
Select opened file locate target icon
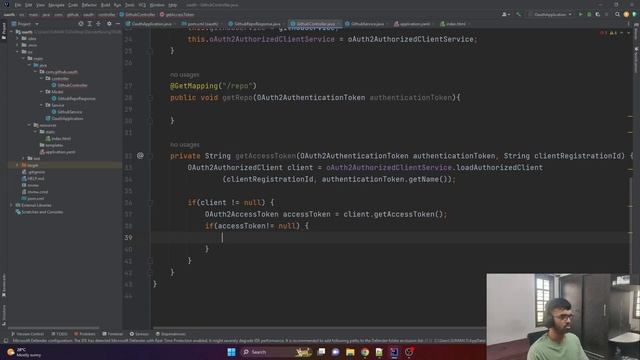(81, 24)
